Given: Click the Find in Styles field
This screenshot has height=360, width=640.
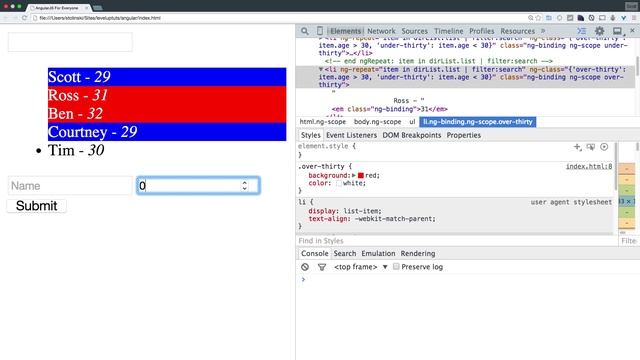Looking at the screenshot, I should point(457,241).
